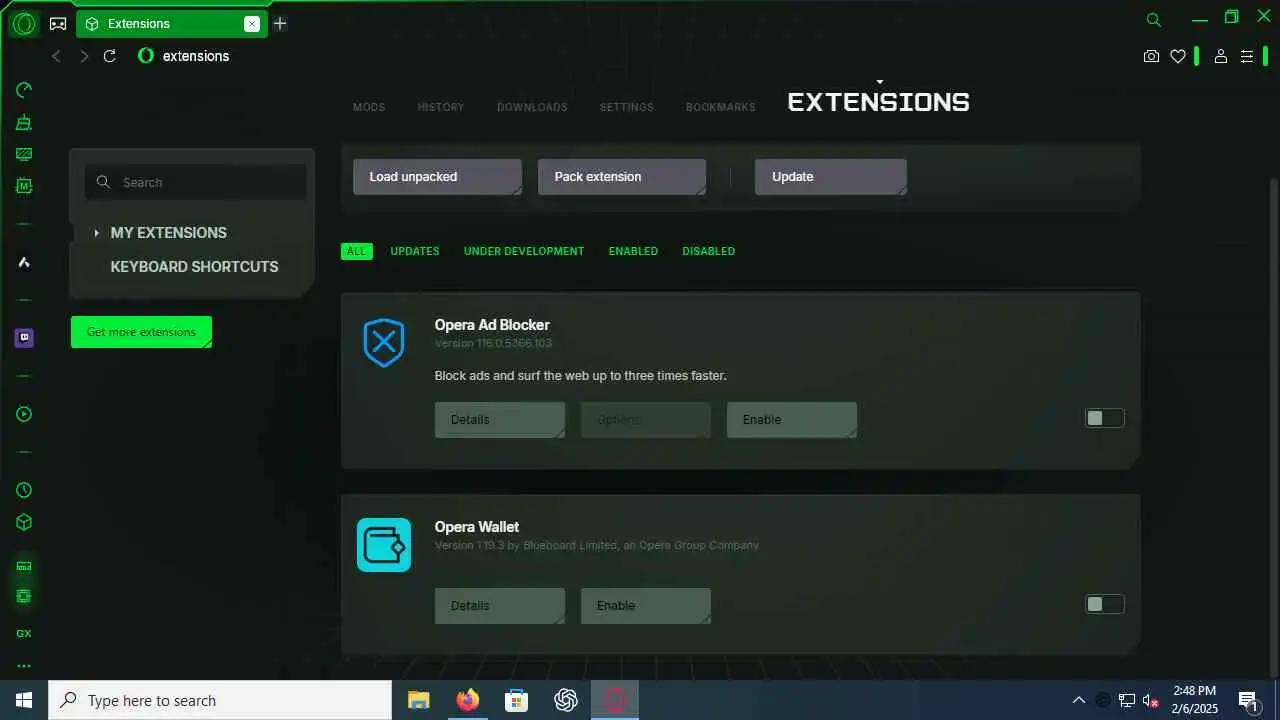This screenshot has width=1280, height=720.
Task: Click Get more extensions button
Action: tap(141, 332)
